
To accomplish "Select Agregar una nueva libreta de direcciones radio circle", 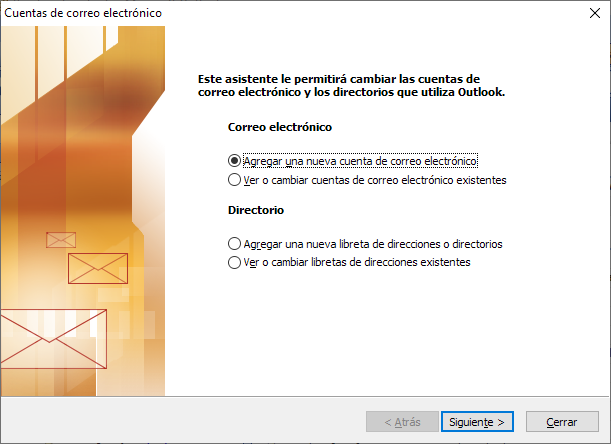I will pos(234,244).
